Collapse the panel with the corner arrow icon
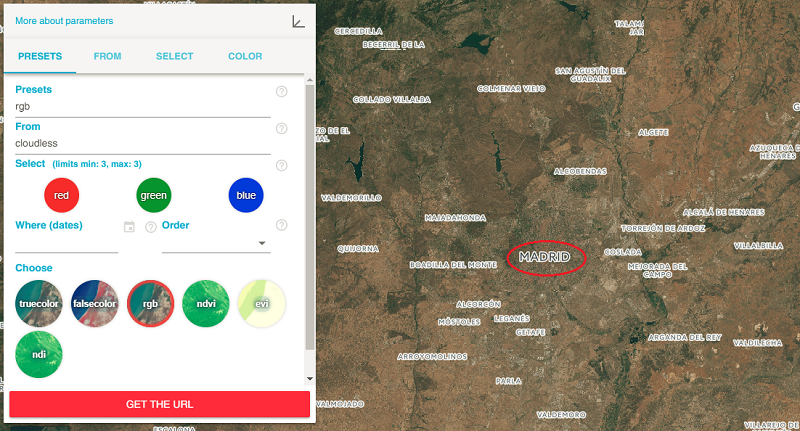Image resolution: width=800 pixels, height=431 pixels. point(298,21)
